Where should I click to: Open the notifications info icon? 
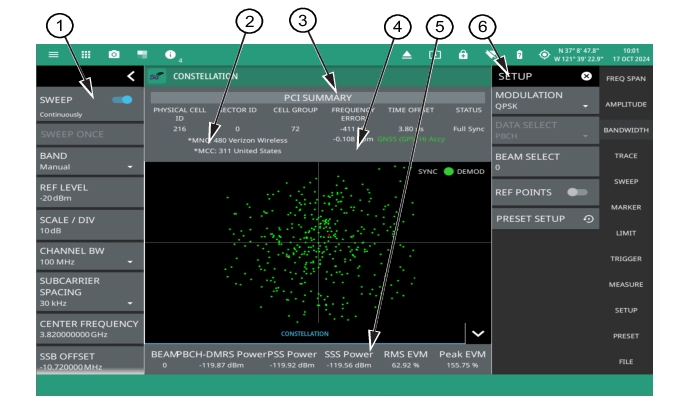pyautogui.click(x=171, y=53)
